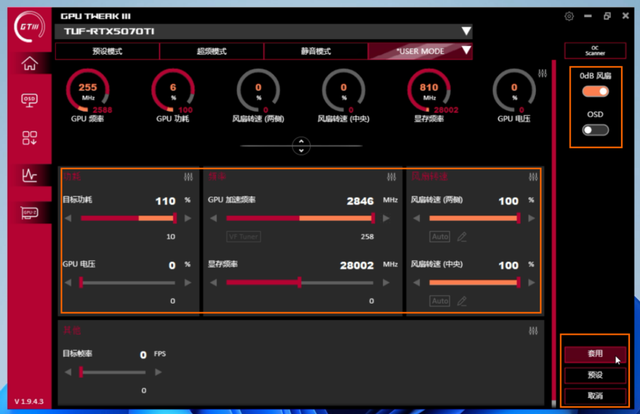
Task: Click the 风扇转速 (中央) gauge
Action: (x=344, y=91)
